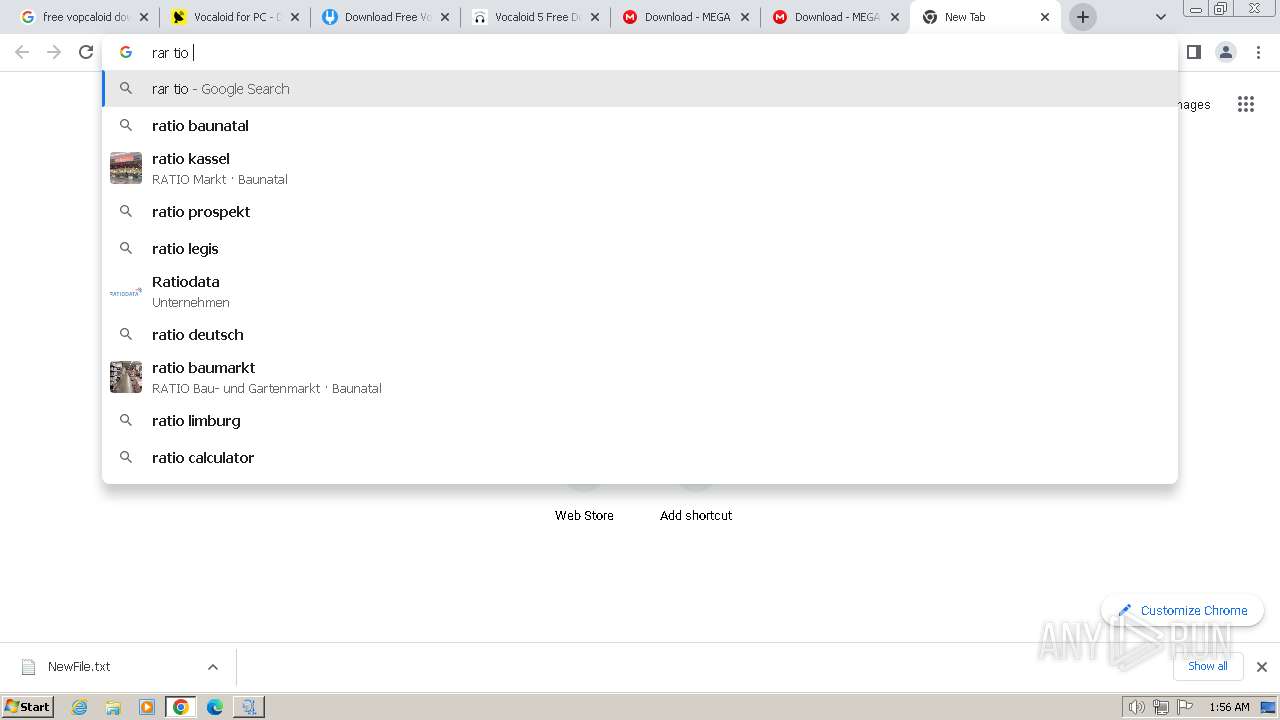Go forward with the forward arrow
Screen dimensions: 1280x720
(54, 52)
